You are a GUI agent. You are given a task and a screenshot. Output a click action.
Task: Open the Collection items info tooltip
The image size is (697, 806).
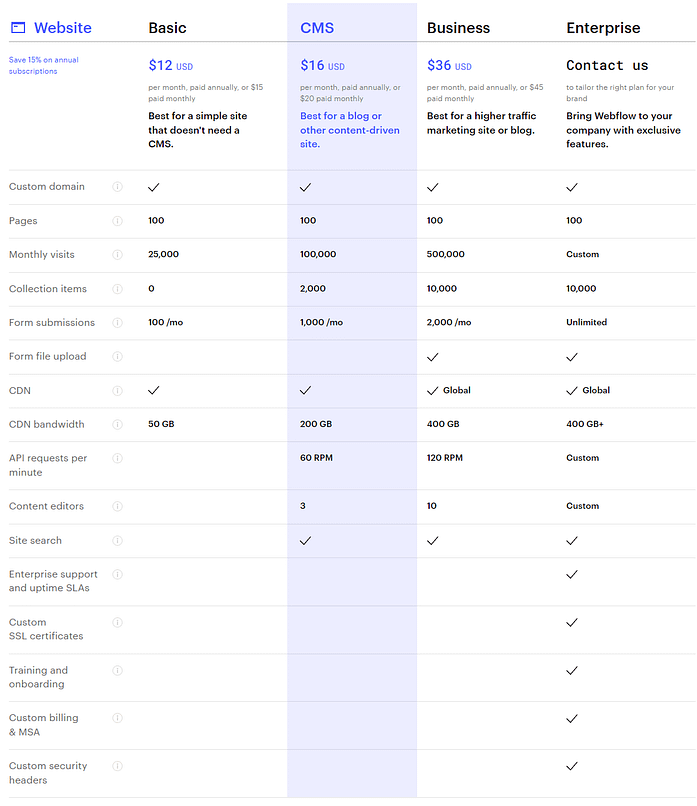pos(118,288)
